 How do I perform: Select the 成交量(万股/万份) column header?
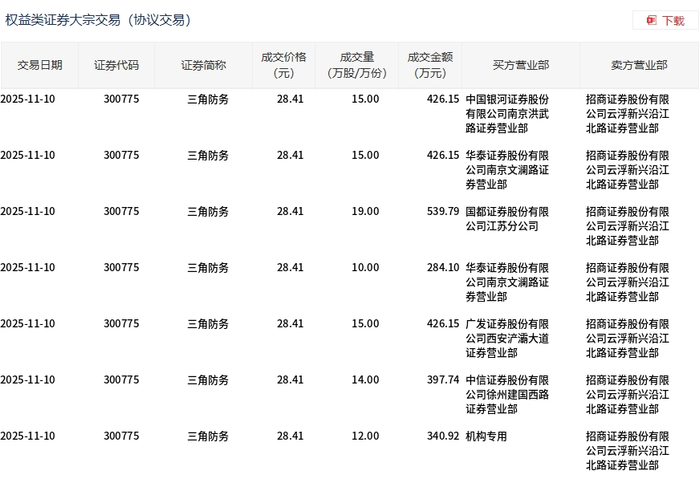(357, 65)
